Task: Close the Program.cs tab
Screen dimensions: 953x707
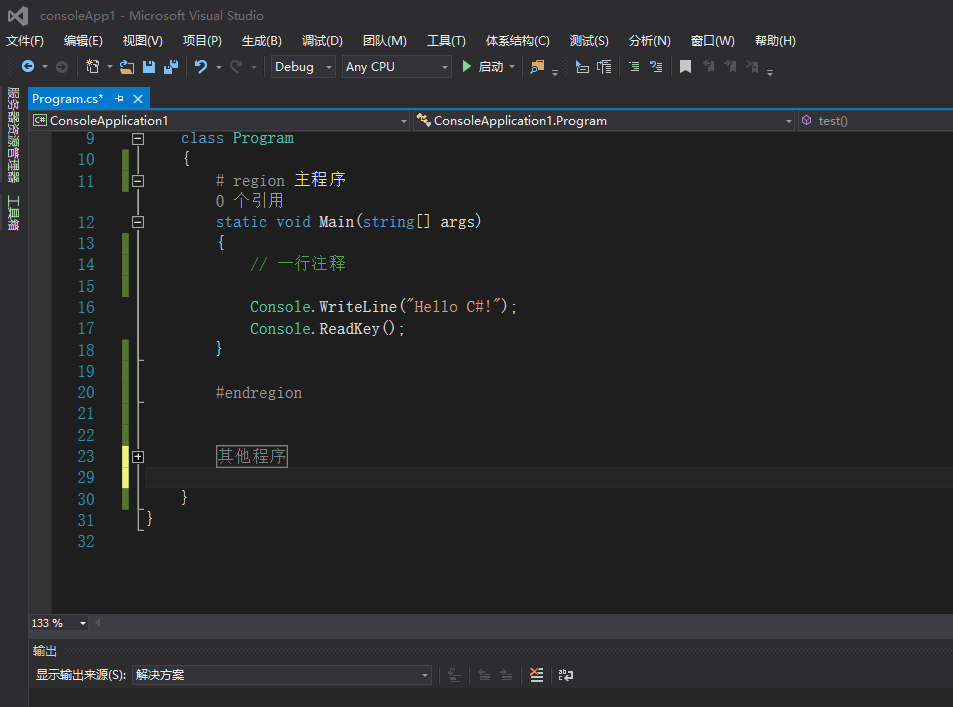Action: pos(138,98)
